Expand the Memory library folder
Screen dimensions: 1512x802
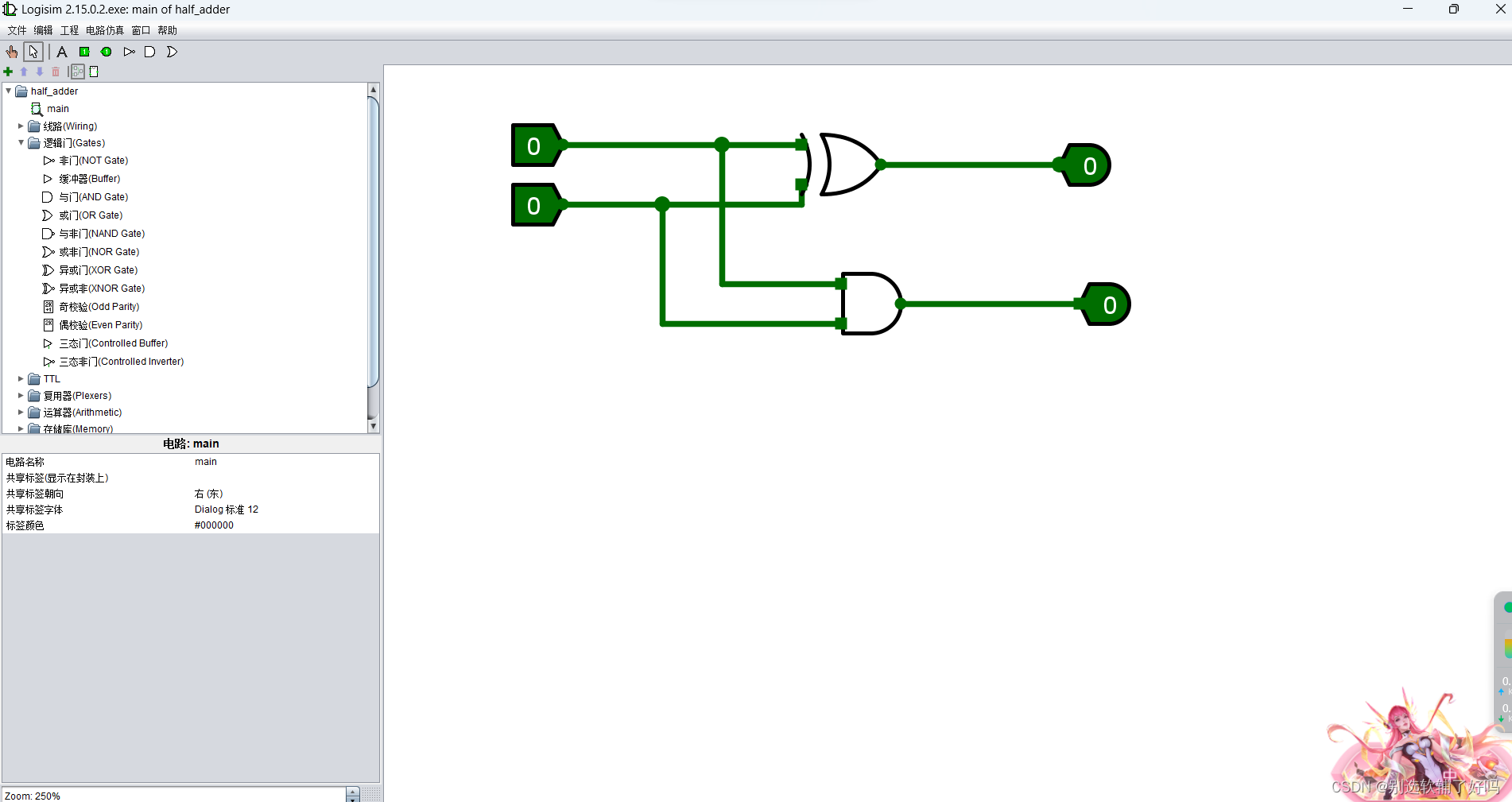pyautogui.click(x=21, y=428)
